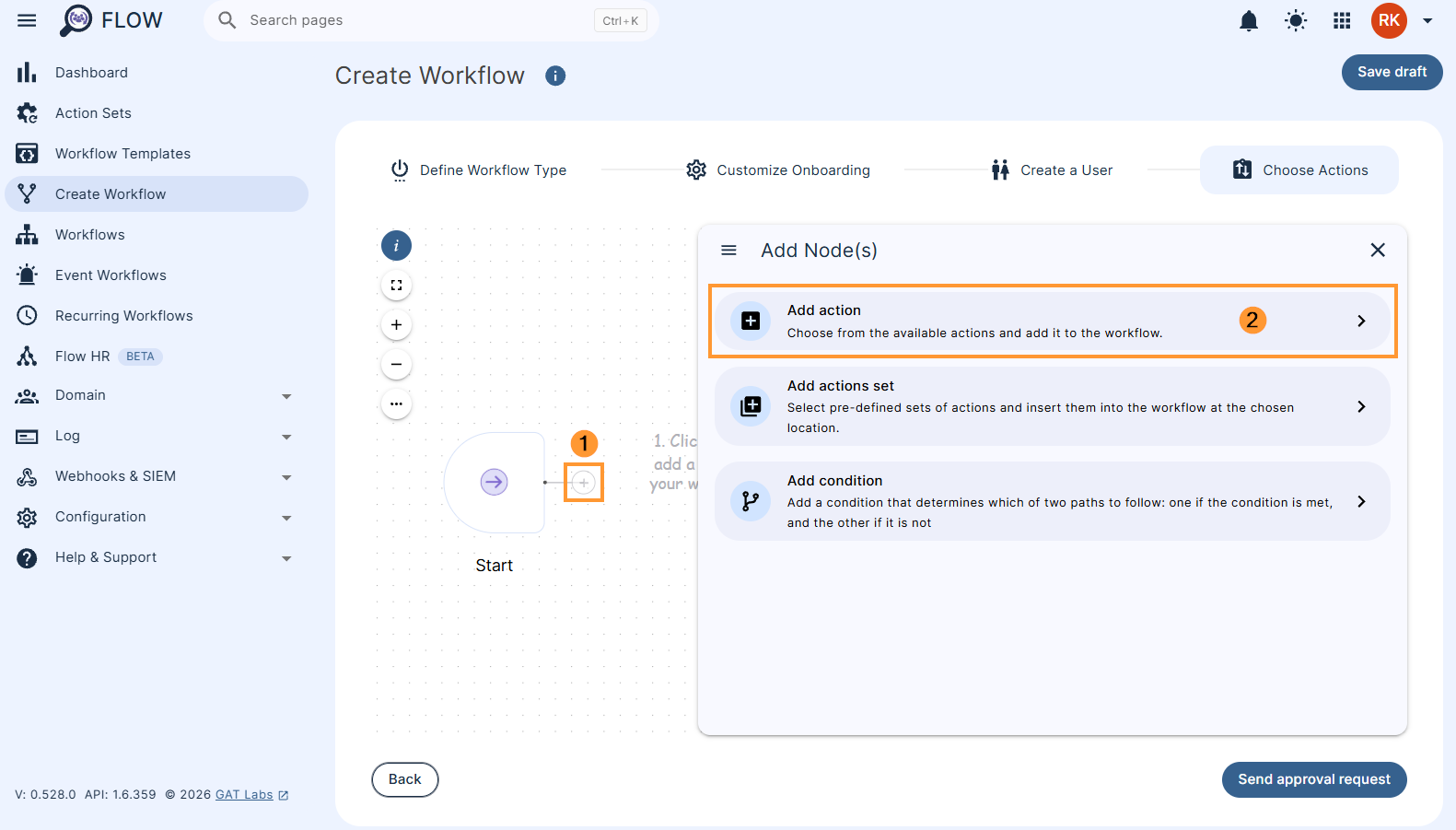This screenshot has height=830, width=1456.
Task: Click the fit-view fullscreen canvas button
Action: pyautogui.click(x=396, y=286)
